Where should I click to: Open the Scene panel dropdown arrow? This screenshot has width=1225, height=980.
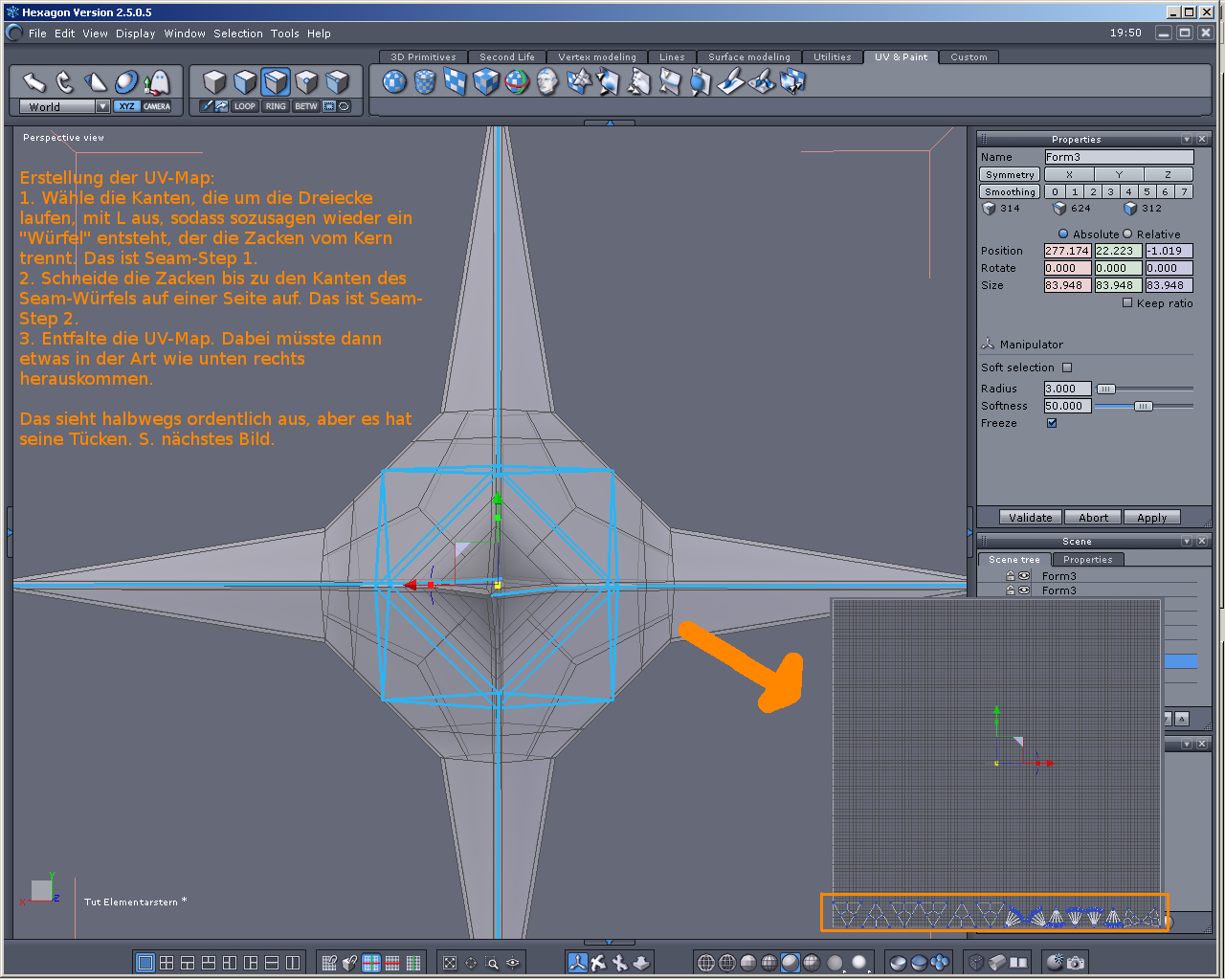[x=1187, y=542]
